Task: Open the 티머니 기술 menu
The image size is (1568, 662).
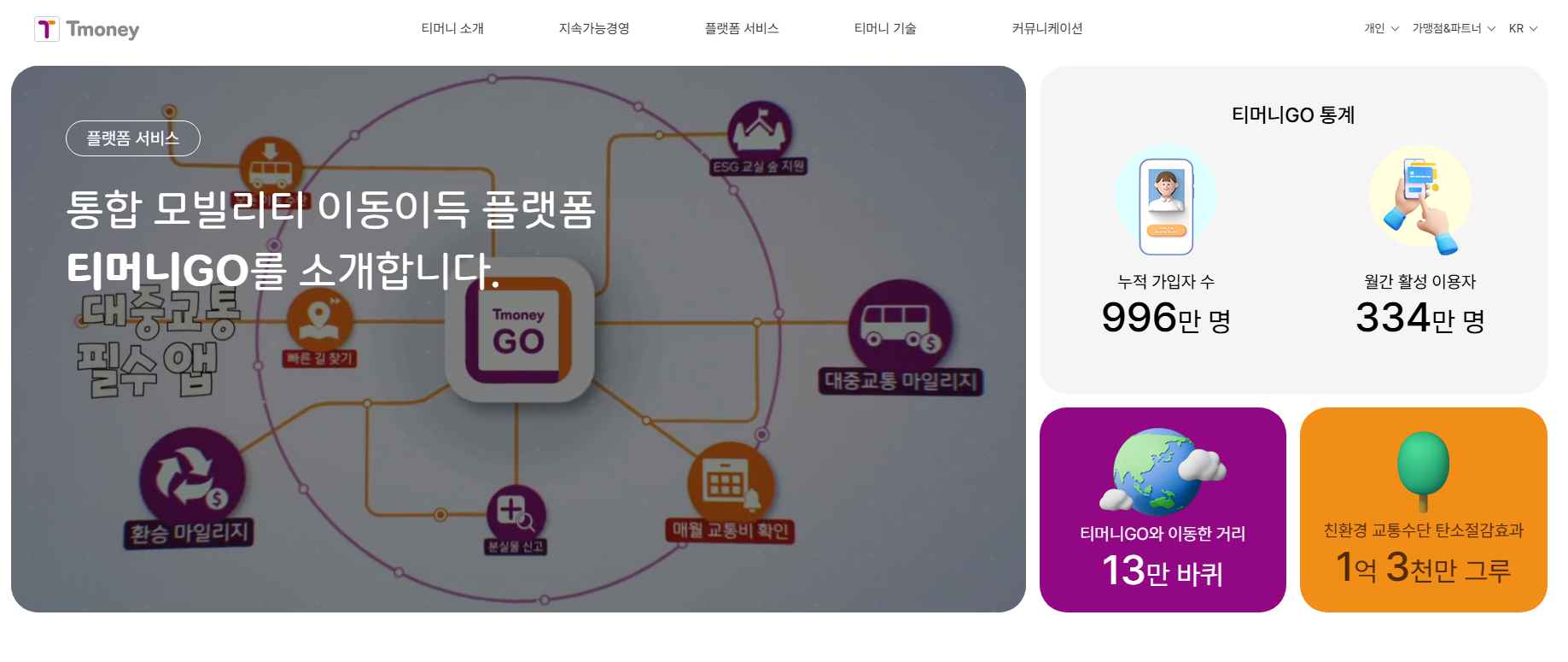Action: pyautogui.click(x=885, y=28)
